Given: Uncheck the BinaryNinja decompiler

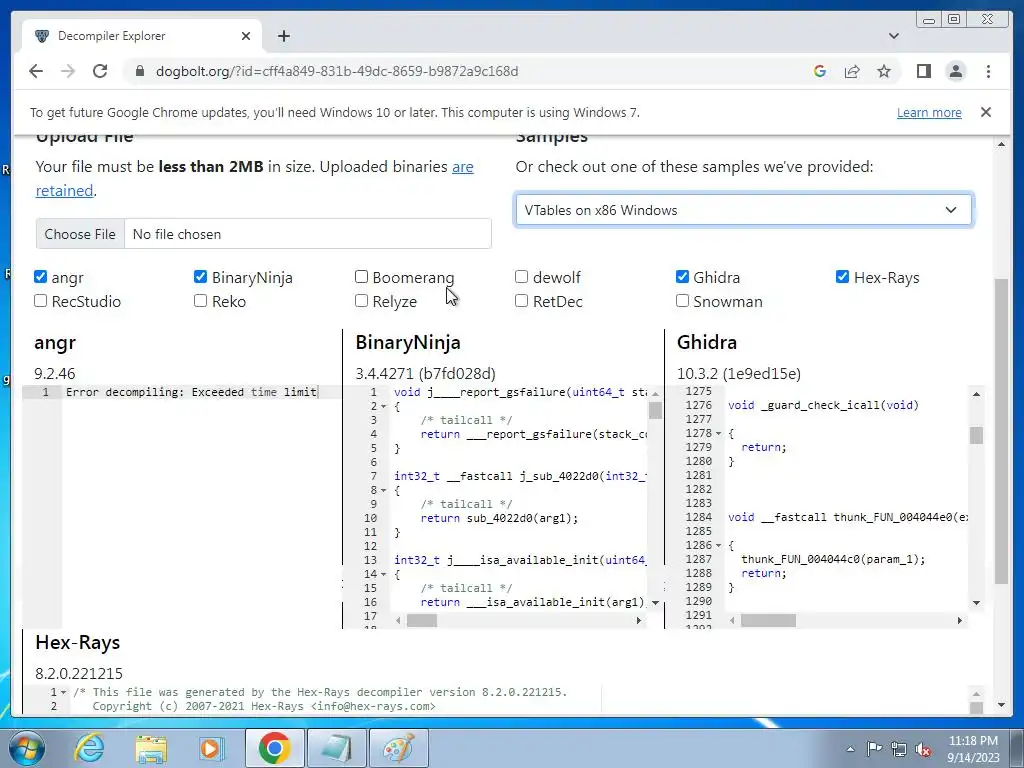Looking at the screenshot, I should pos(200,277).
